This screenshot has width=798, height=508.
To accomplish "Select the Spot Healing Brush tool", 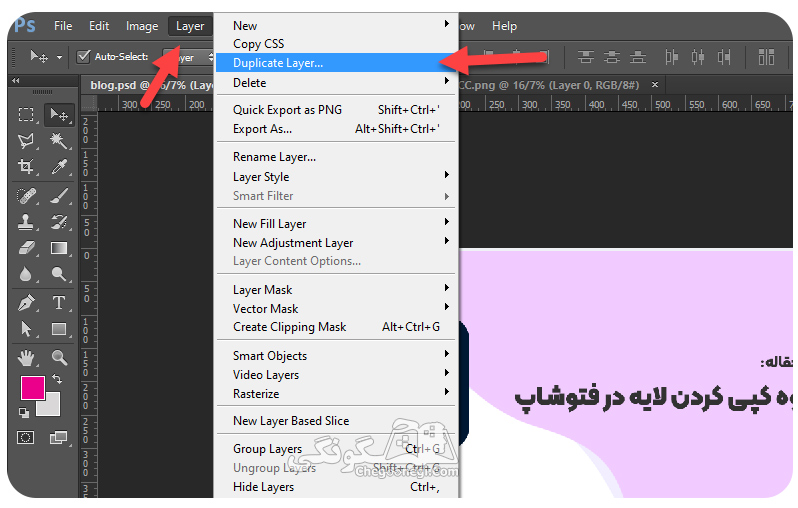I will tap(26, 195).
